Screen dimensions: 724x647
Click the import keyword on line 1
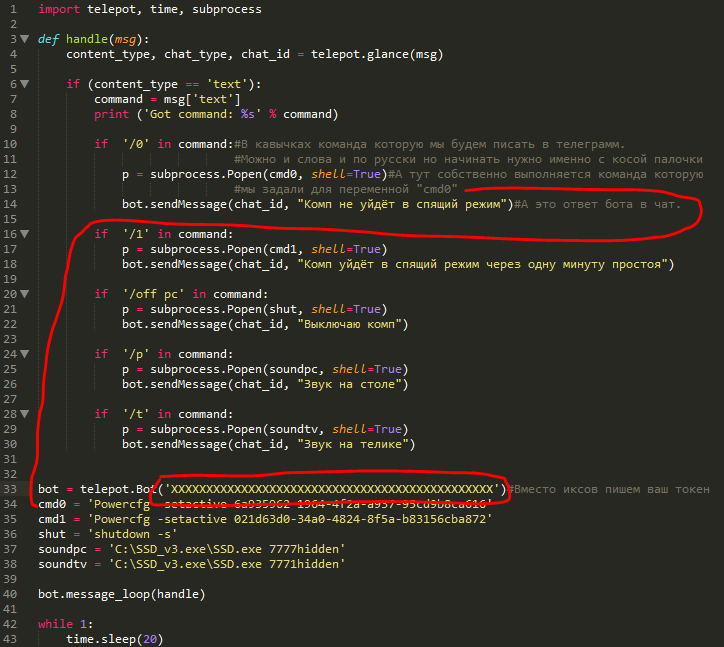pos(59,9)
